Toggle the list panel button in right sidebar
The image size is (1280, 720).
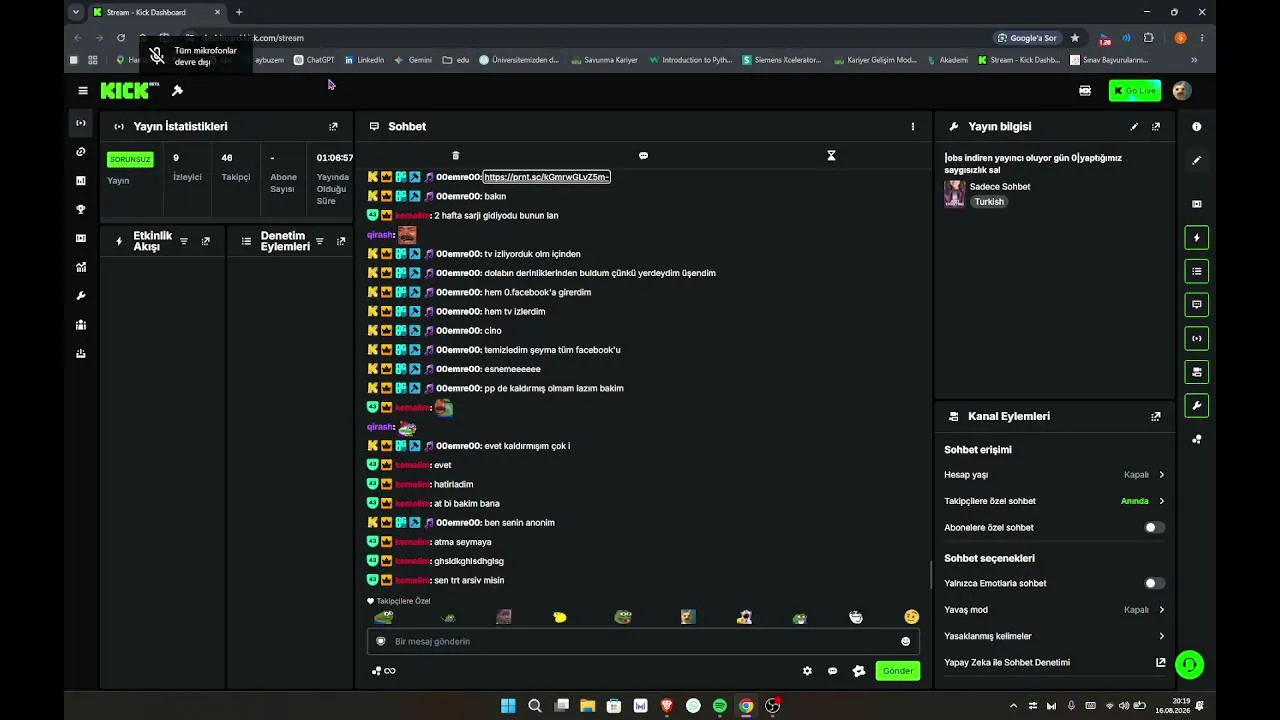(1197, 271)
